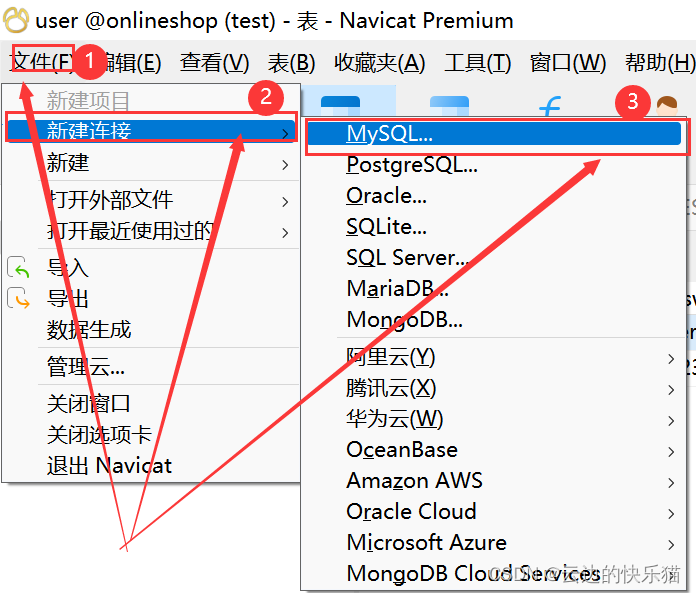Click the highlighted table toolbar icon

click(340, 106)
